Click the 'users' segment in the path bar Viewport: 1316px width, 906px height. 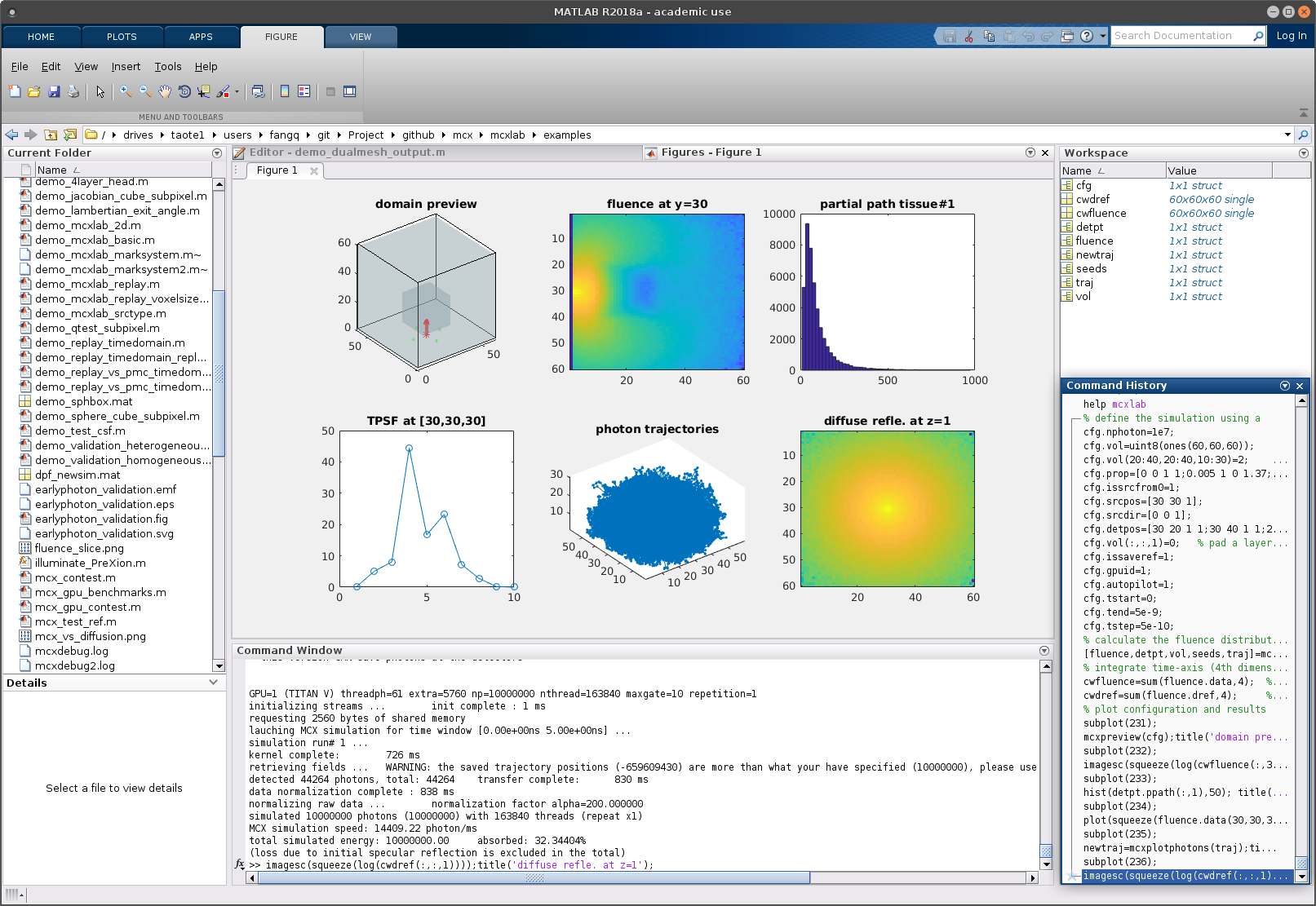point(237,135)
